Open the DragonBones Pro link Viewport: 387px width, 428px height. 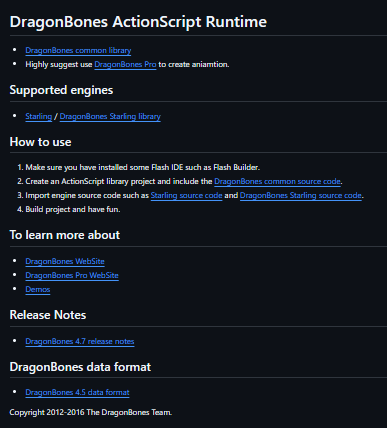pos(125,64)
